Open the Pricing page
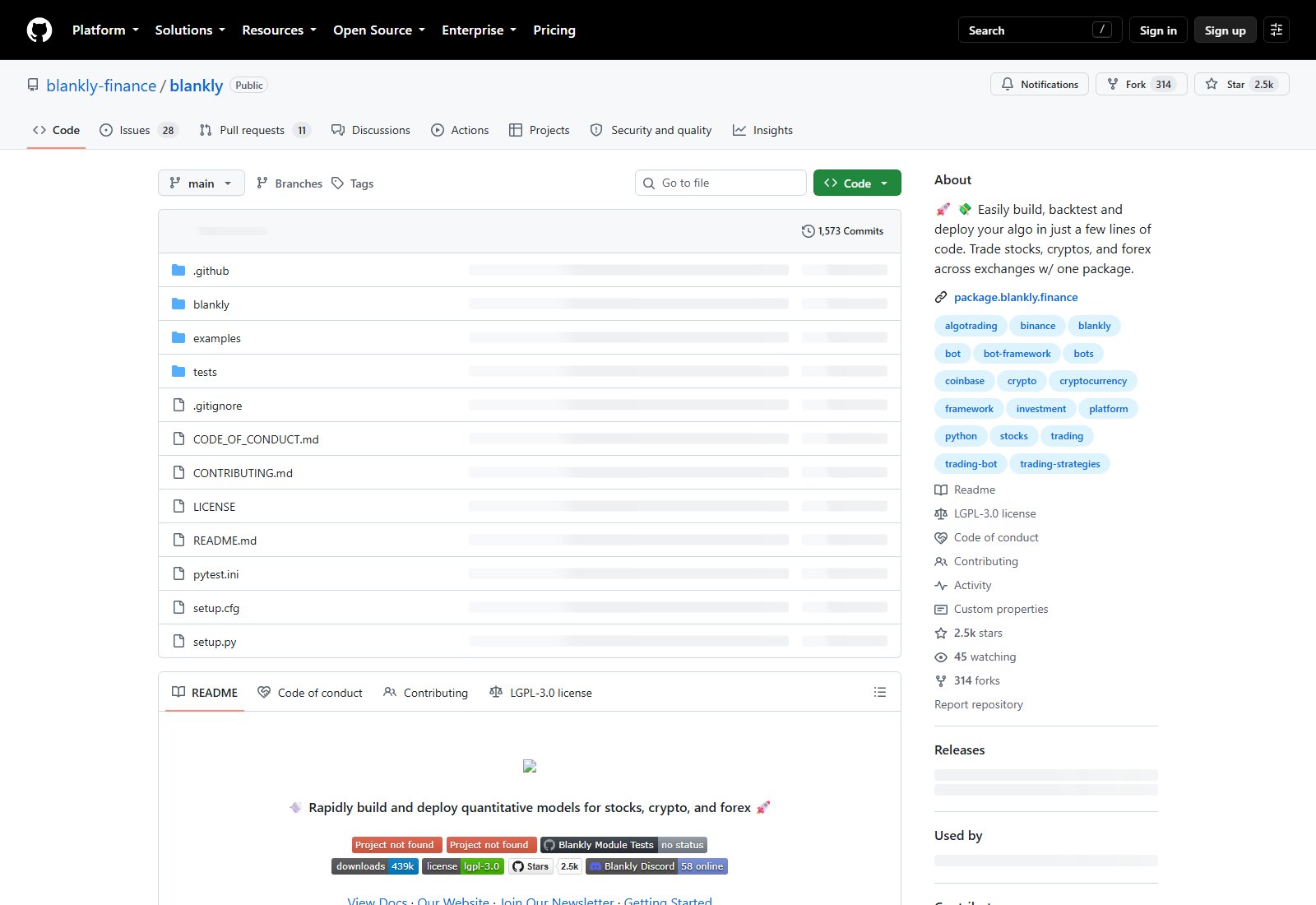 coord(554,30)
